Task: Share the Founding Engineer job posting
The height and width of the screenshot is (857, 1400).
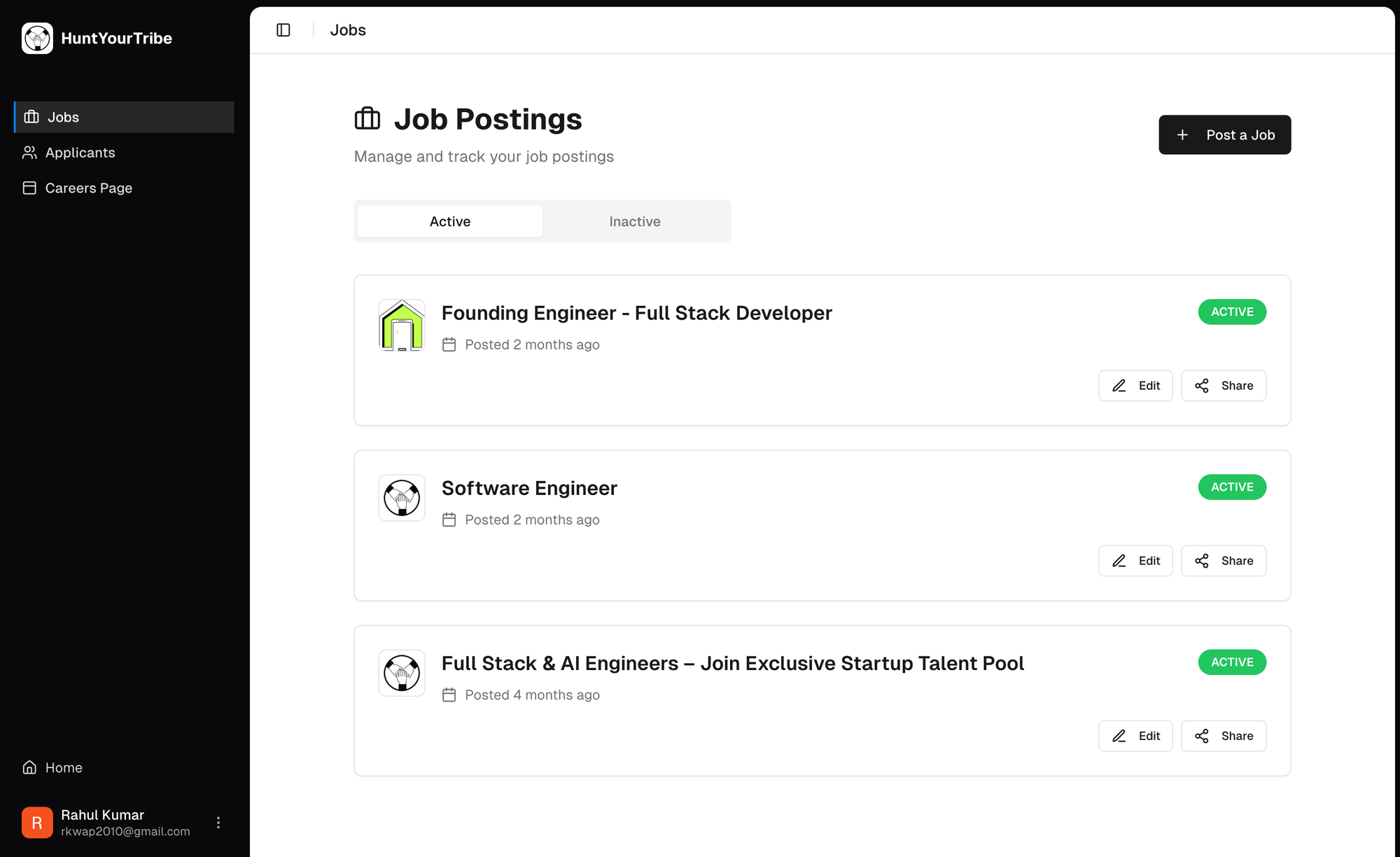Action: 1223,386
